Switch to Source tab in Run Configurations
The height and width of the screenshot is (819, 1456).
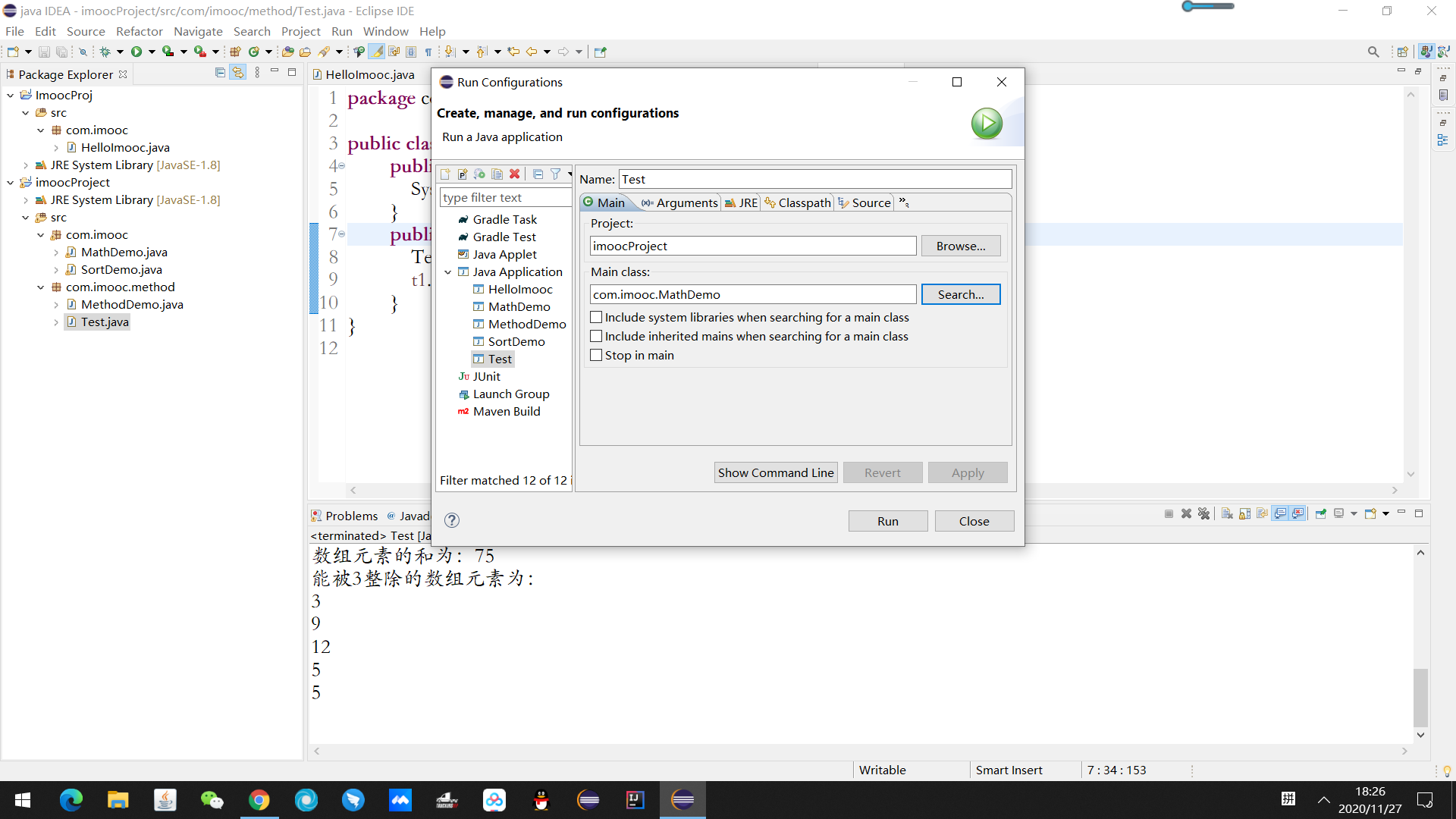point(864,202)
